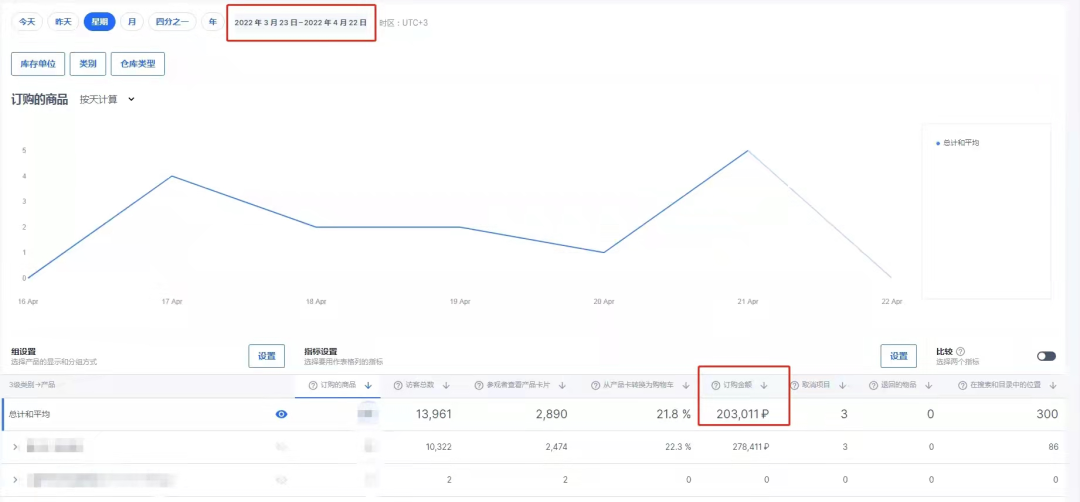
Task: Open help icon for 在搜索和目录中的位置 column
Action: coord(962,385)
